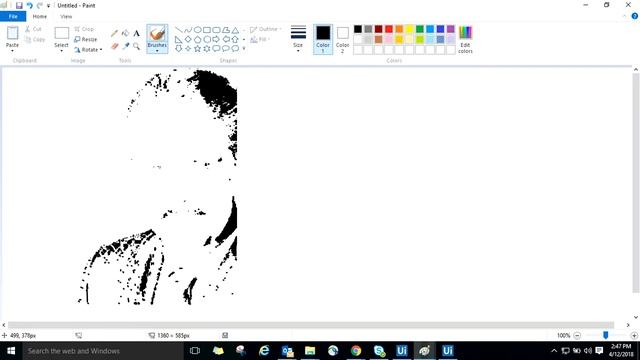Choose the Rectangle shape
Screen dimensions: 640x360
(x=207, y=30)
